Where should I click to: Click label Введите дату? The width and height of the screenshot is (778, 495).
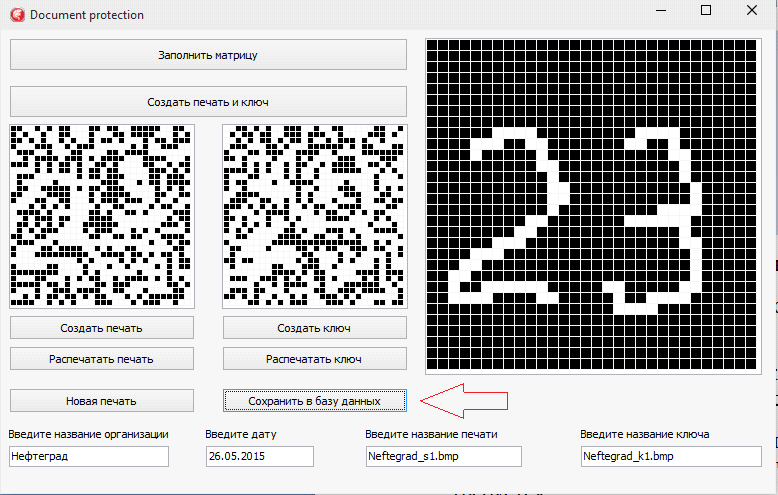point(241,434)
